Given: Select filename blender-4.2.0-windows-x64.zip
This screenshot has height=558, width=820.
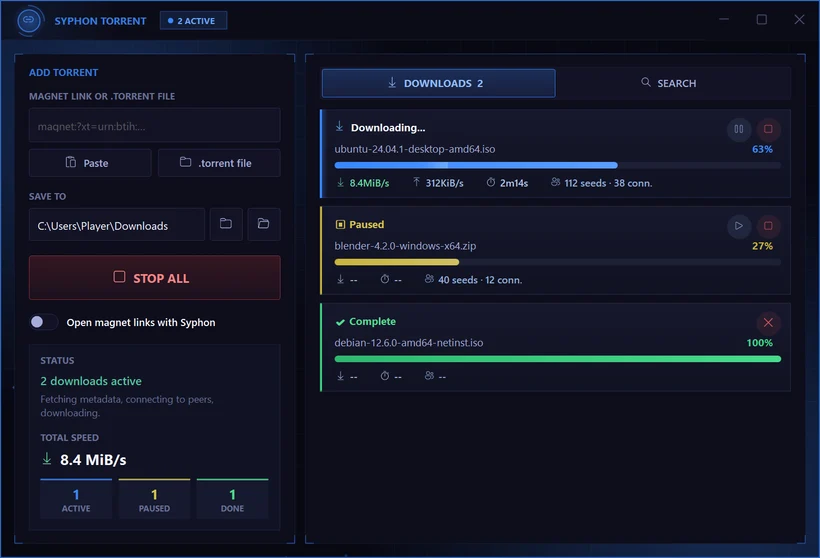Looking at the screenshot, I should 405,246.
